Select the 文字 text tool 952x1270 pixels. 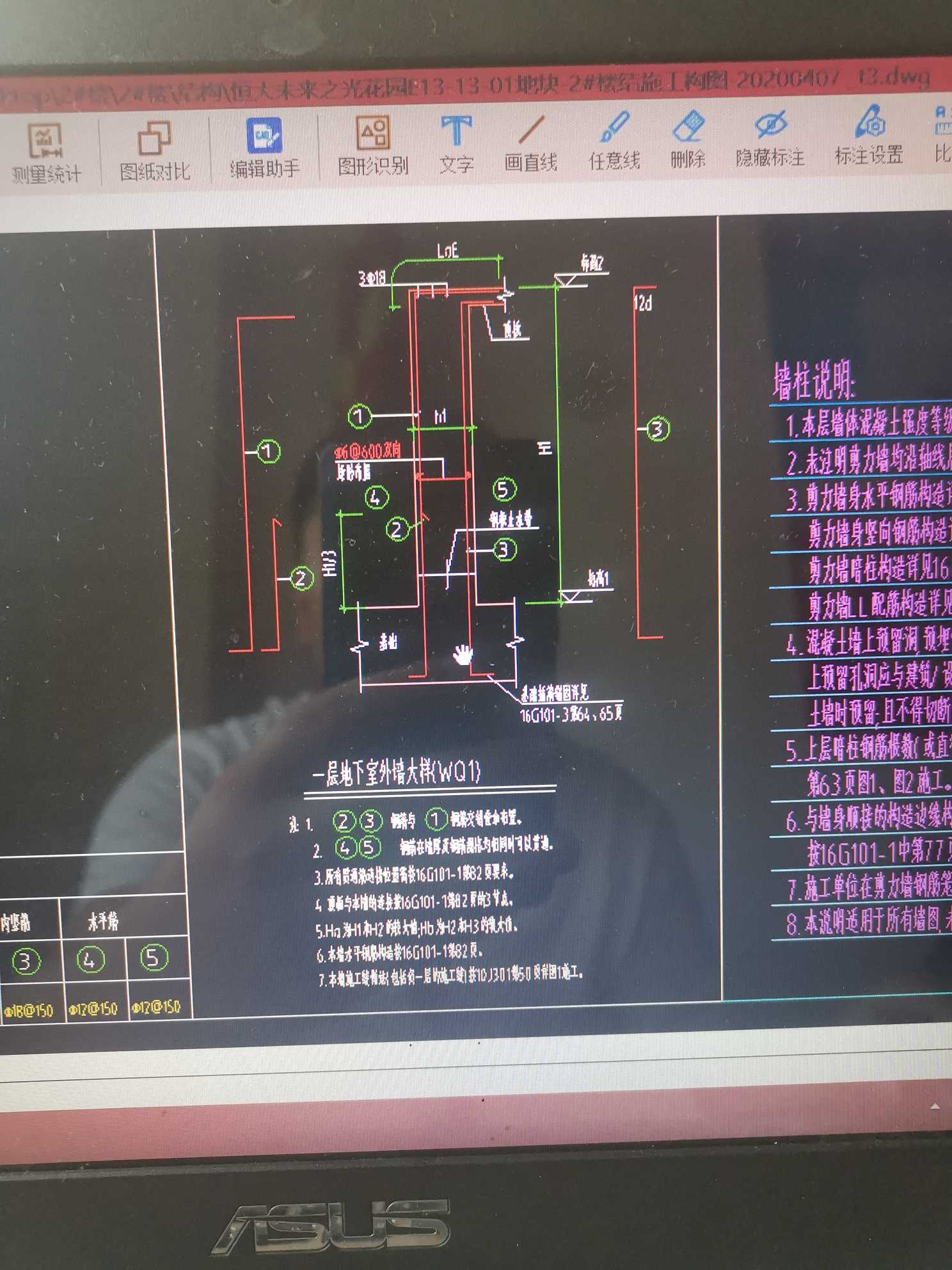click(x=457, y=145)
